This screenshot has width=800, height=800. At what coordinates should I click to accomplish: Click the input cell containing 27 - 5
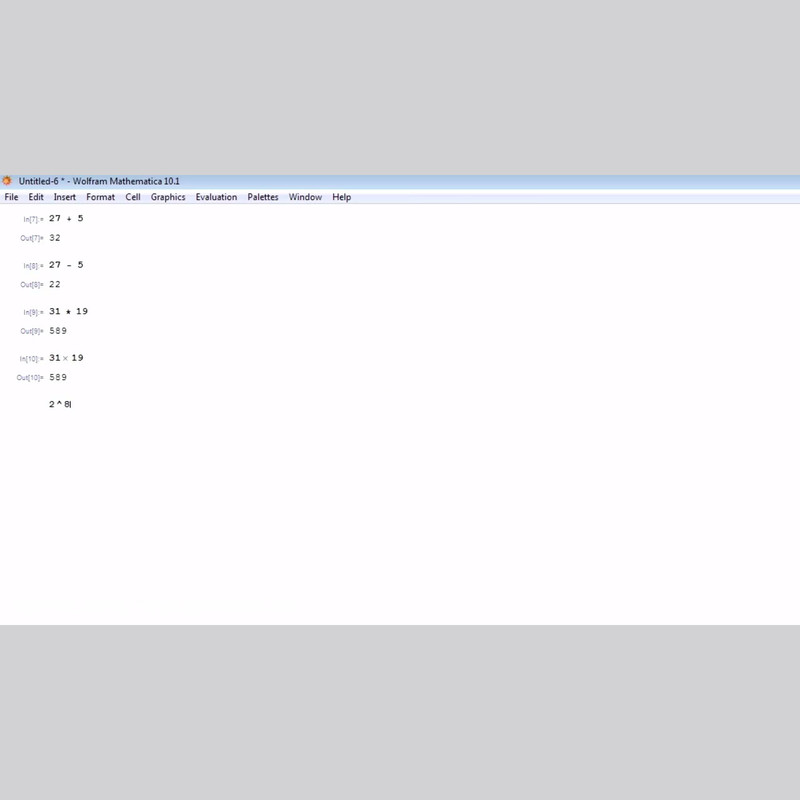coord(66,265)
